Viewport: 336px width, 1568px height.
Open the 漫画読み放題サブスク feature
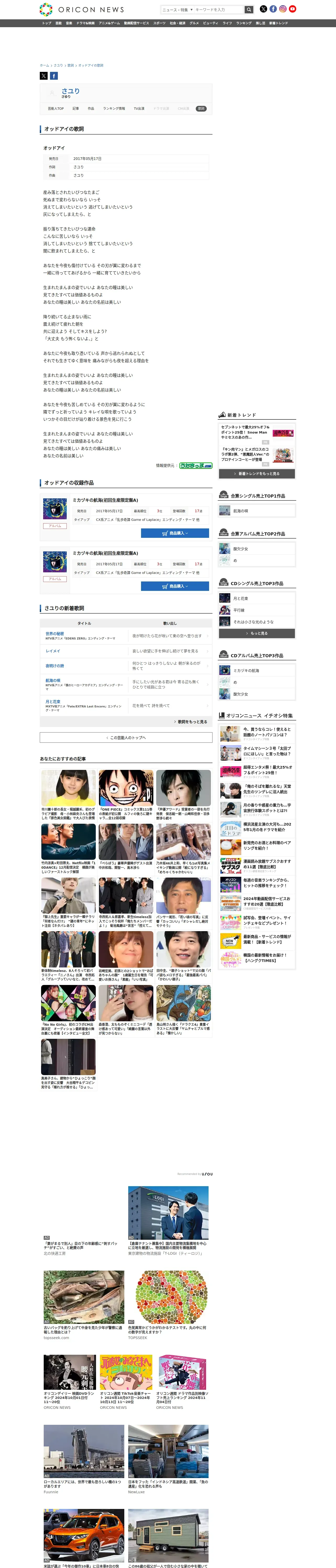click(x=257, y=866)
